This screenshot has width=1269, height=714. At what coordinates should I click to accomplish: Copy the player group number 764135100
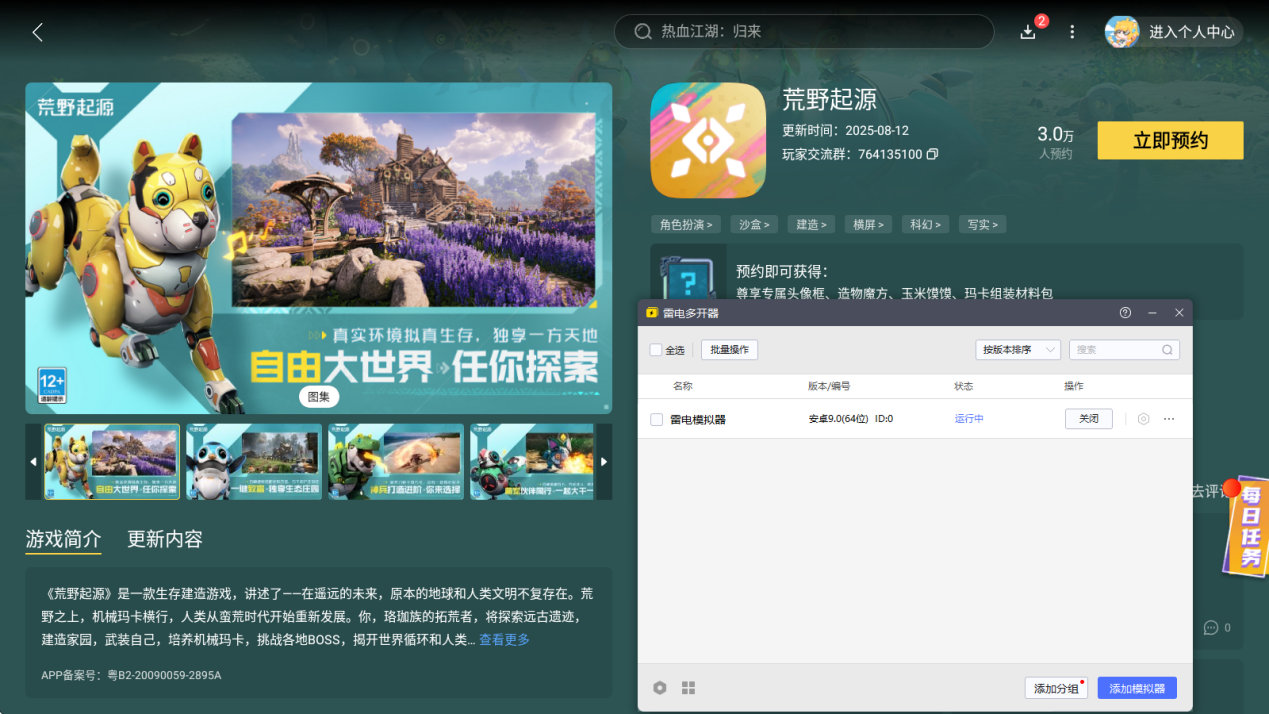932,155
